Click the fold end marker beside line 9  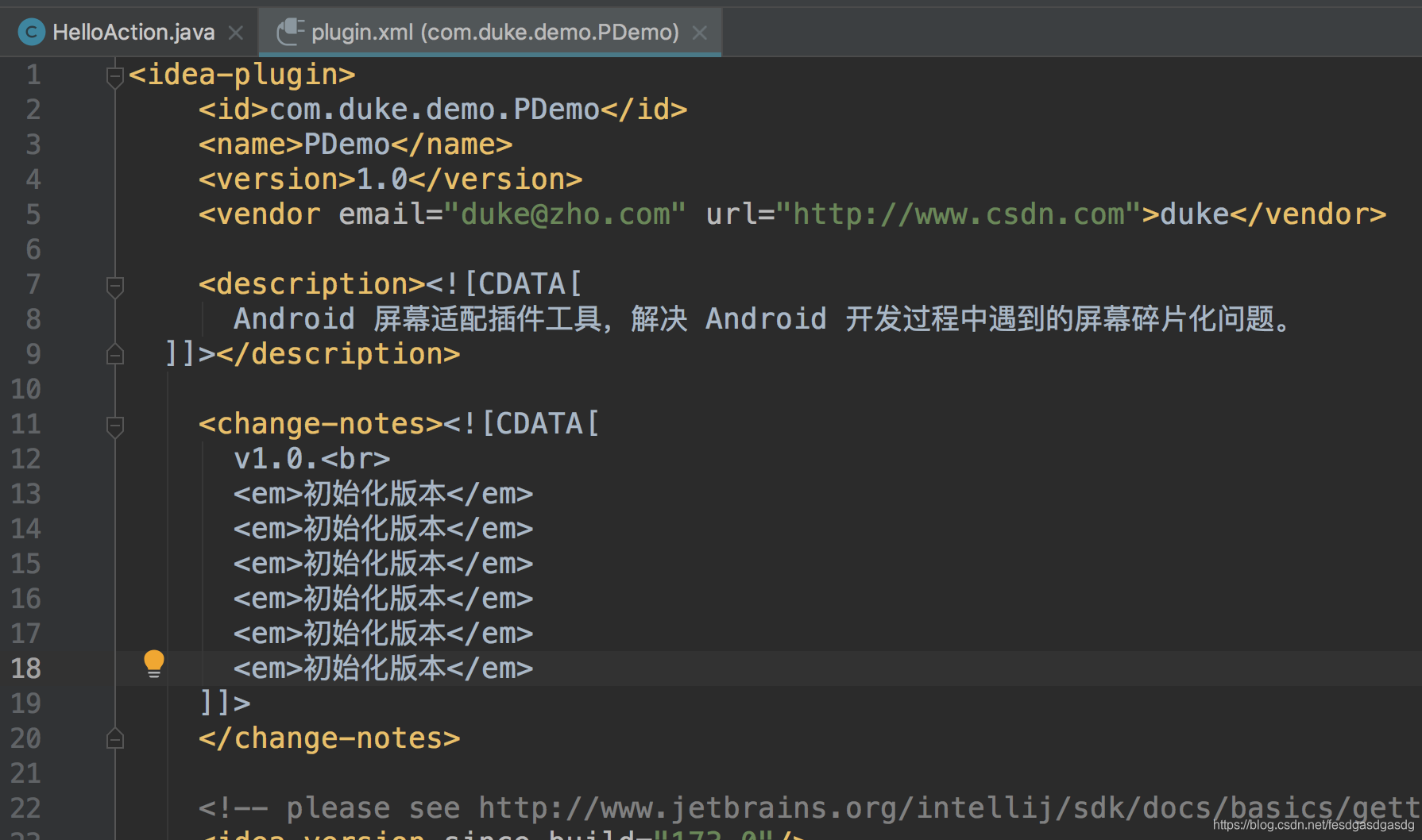pos(114,354)
